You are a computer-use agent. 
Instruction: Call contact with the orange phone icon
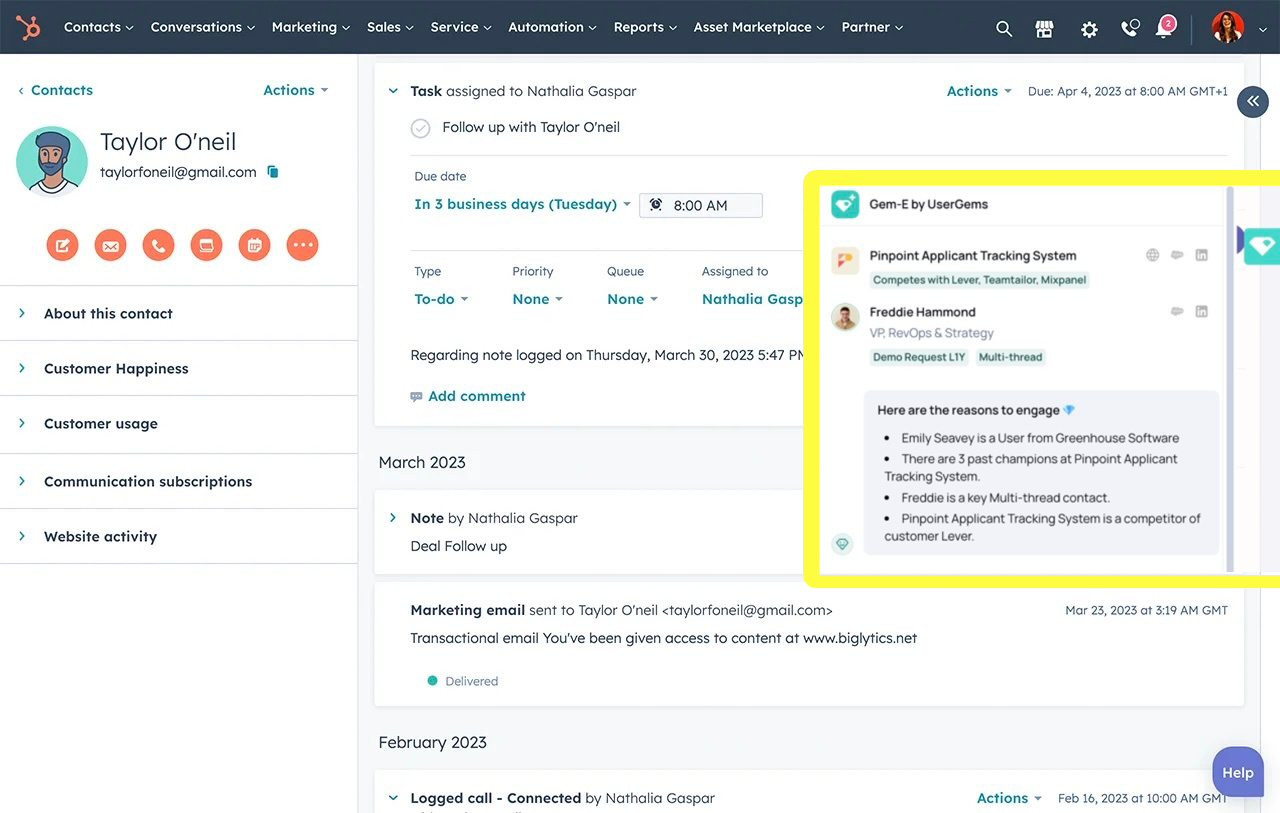(x=158, y=245)
